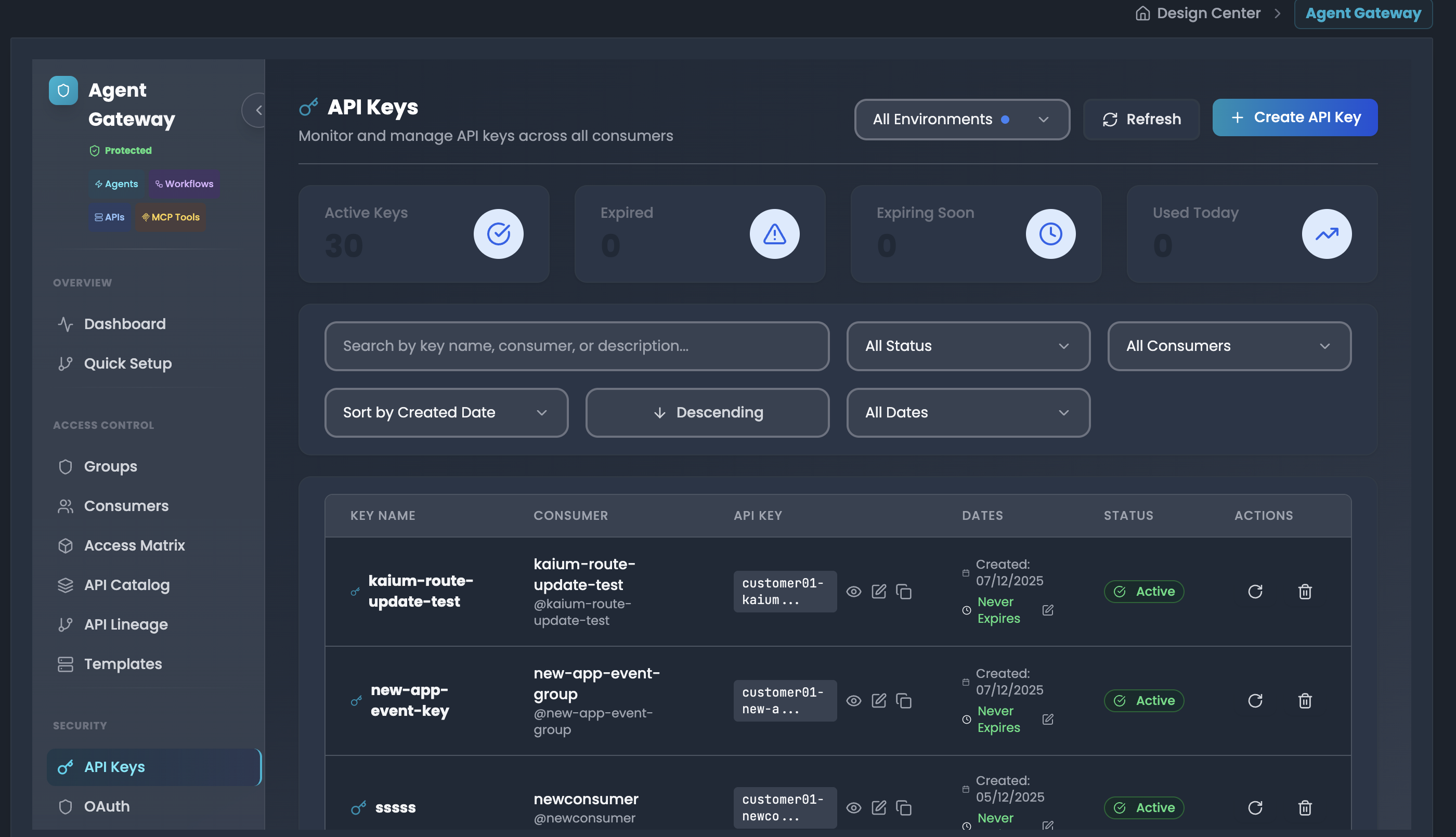
Task: Delete the new-app-event-key key
Action: click(x=1305, y=701)
